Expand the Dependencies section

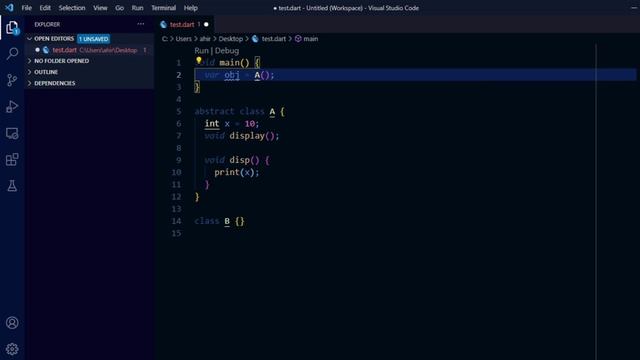click(29, 83)
